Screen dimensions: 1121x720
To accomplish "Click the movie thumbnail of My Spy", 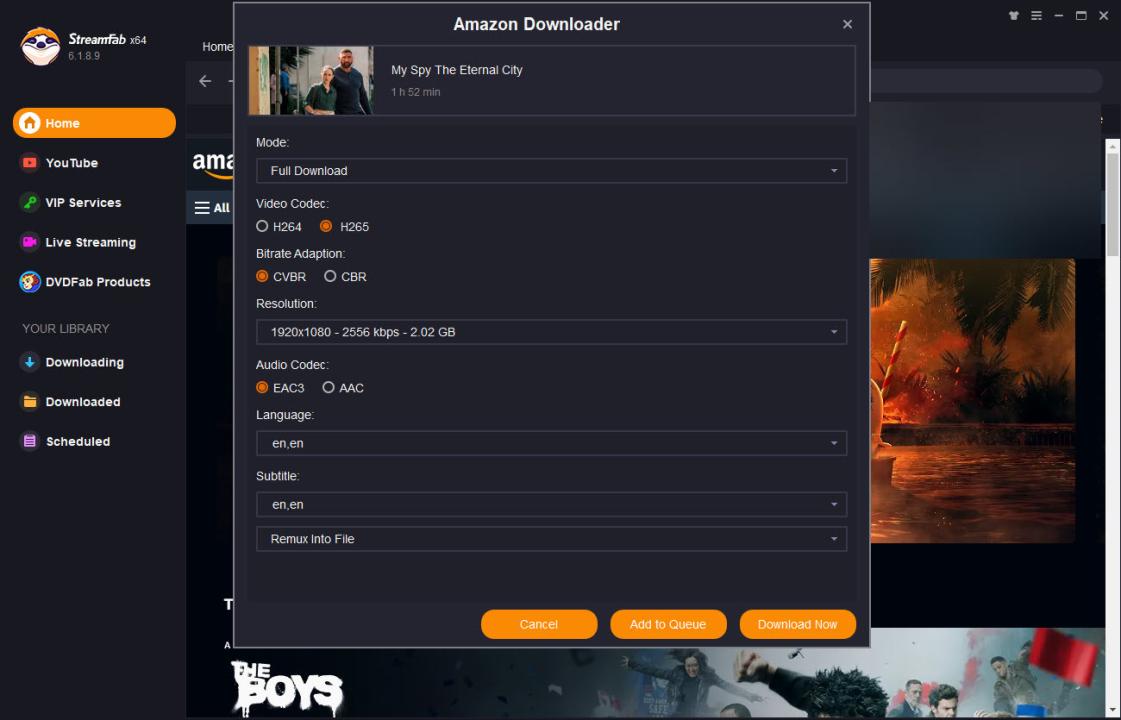I will [x=311, y=80].
